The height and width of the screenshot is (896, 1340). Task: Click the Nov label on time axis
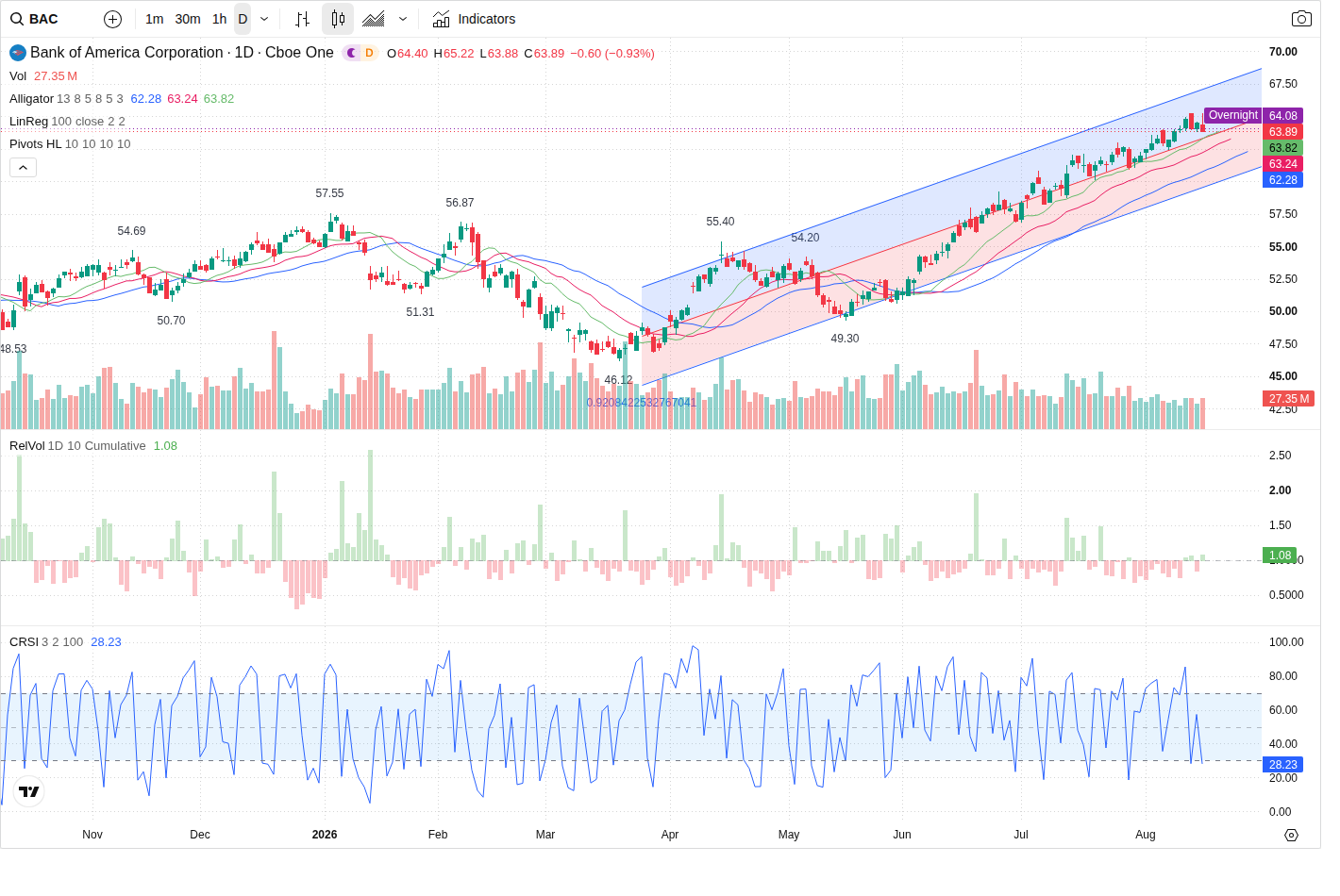[x=92, y=835]
